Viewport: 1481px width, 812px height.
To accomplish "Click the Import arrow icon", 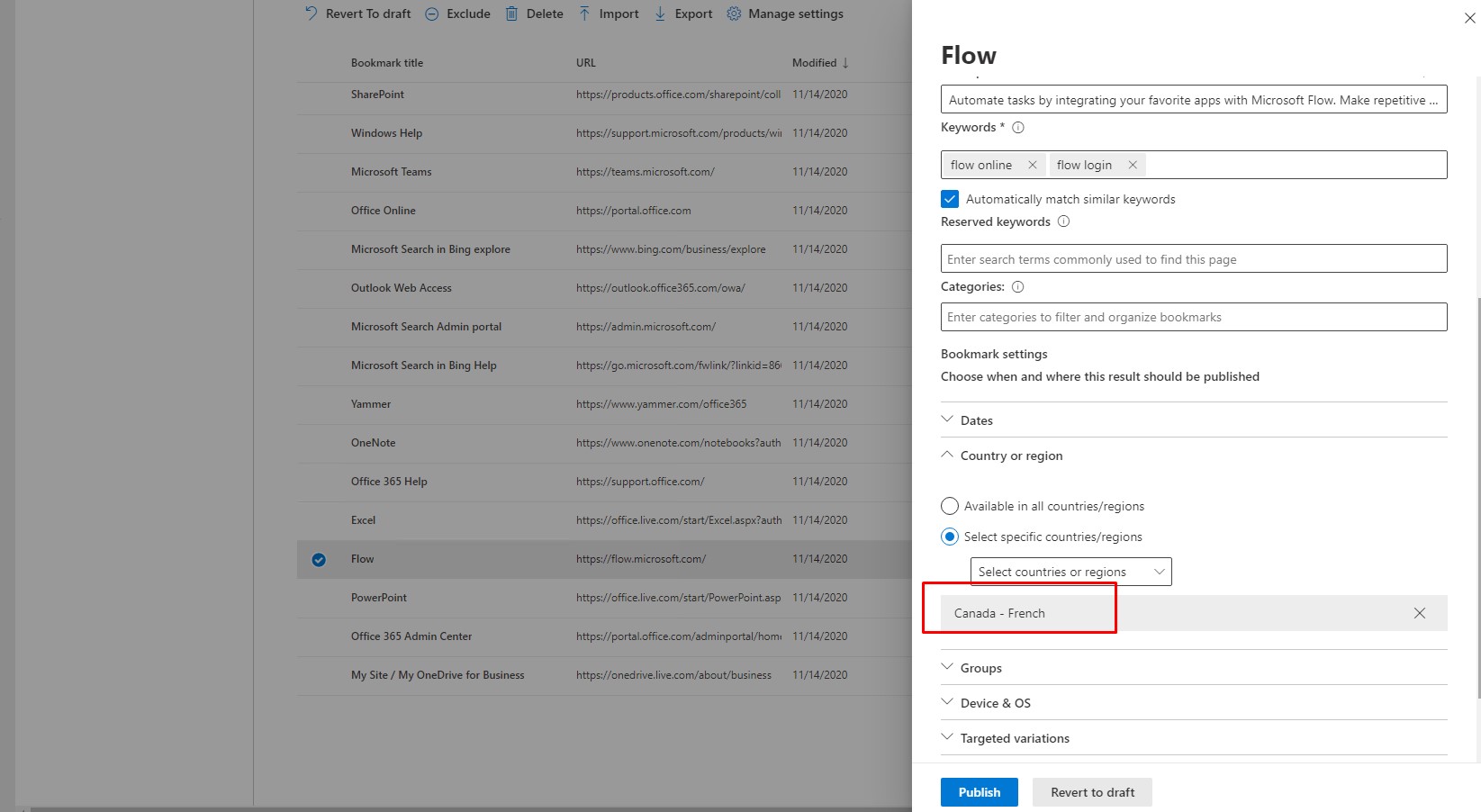I will click(585, 14).
